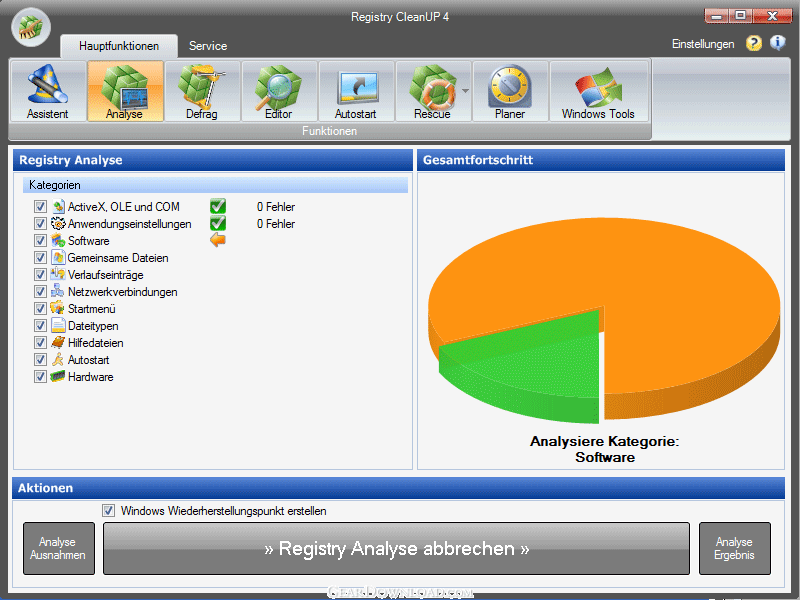Click the Gemeinsame Dateien category icon
The width and height of the screenshot is (800, 600).
click(58, 258)
